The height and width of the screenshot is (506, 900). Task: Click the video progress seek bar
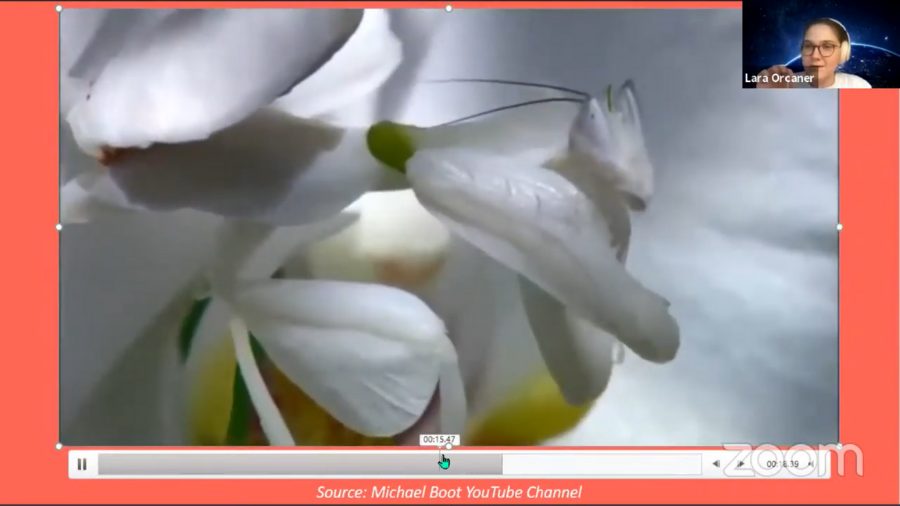tap(399, 464)
